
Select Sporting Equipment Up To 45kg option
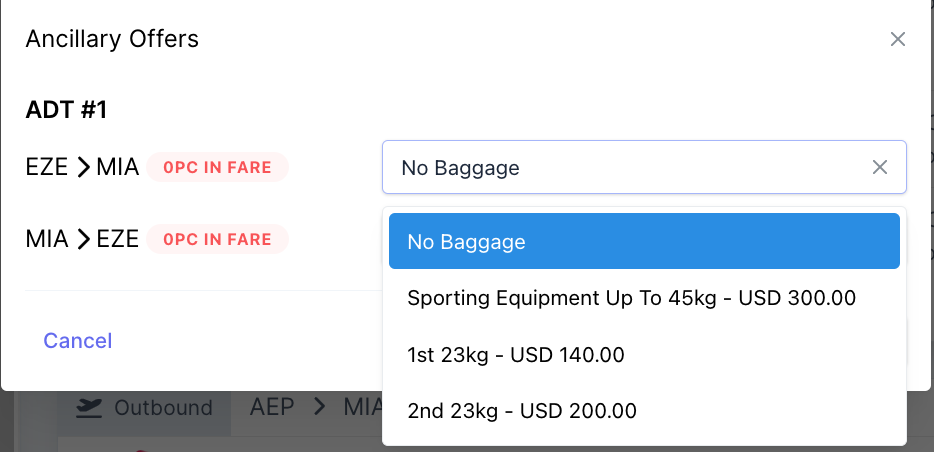pyautogui.click(x=631, y=298)
